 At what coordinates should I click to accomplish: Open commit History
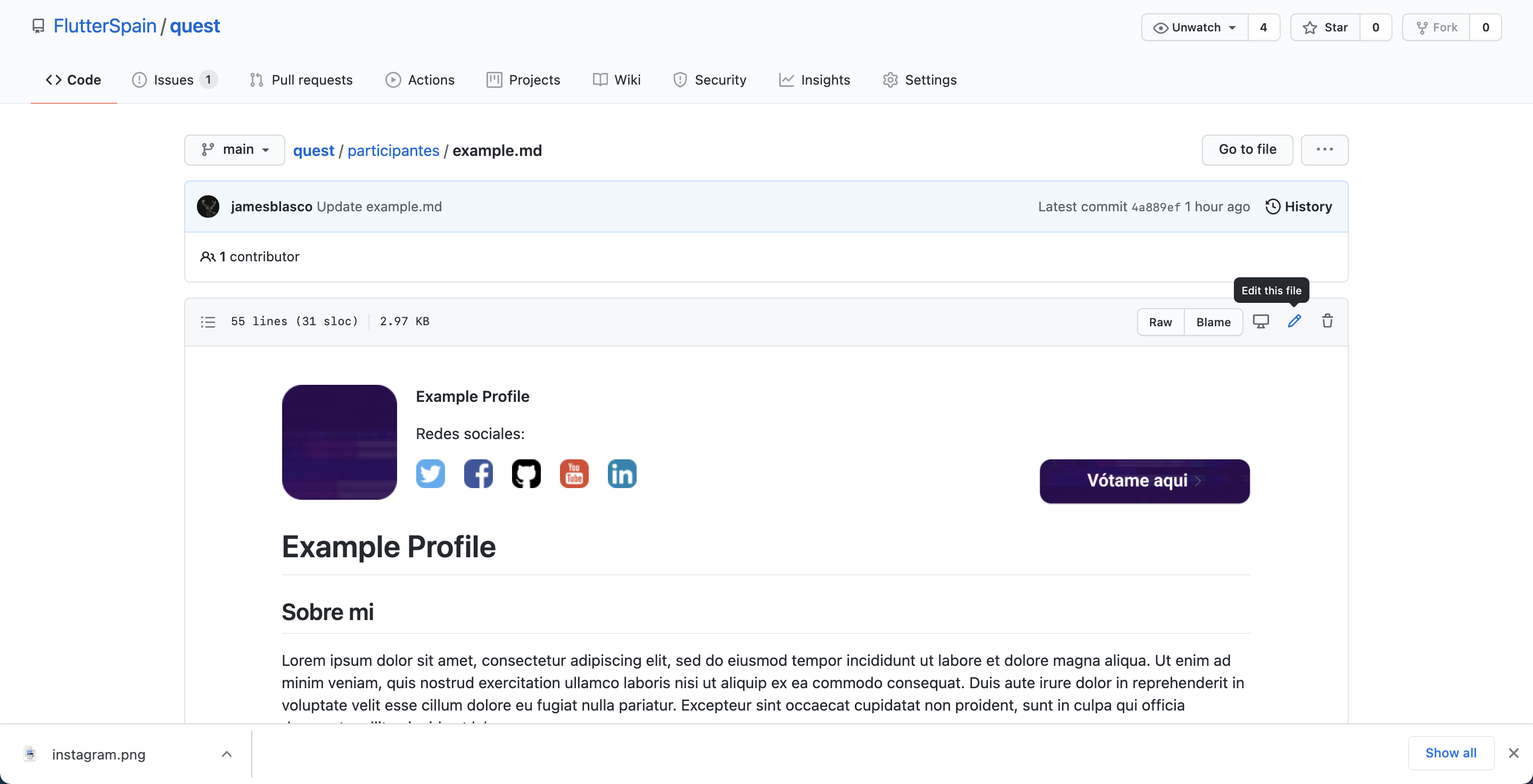[x=1299, y=207]
